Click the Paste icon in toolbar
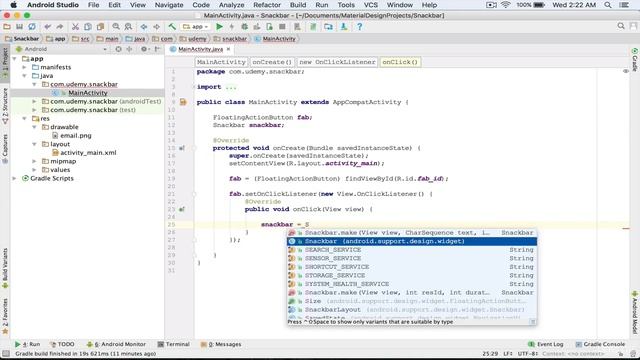 tap(100, 27)
